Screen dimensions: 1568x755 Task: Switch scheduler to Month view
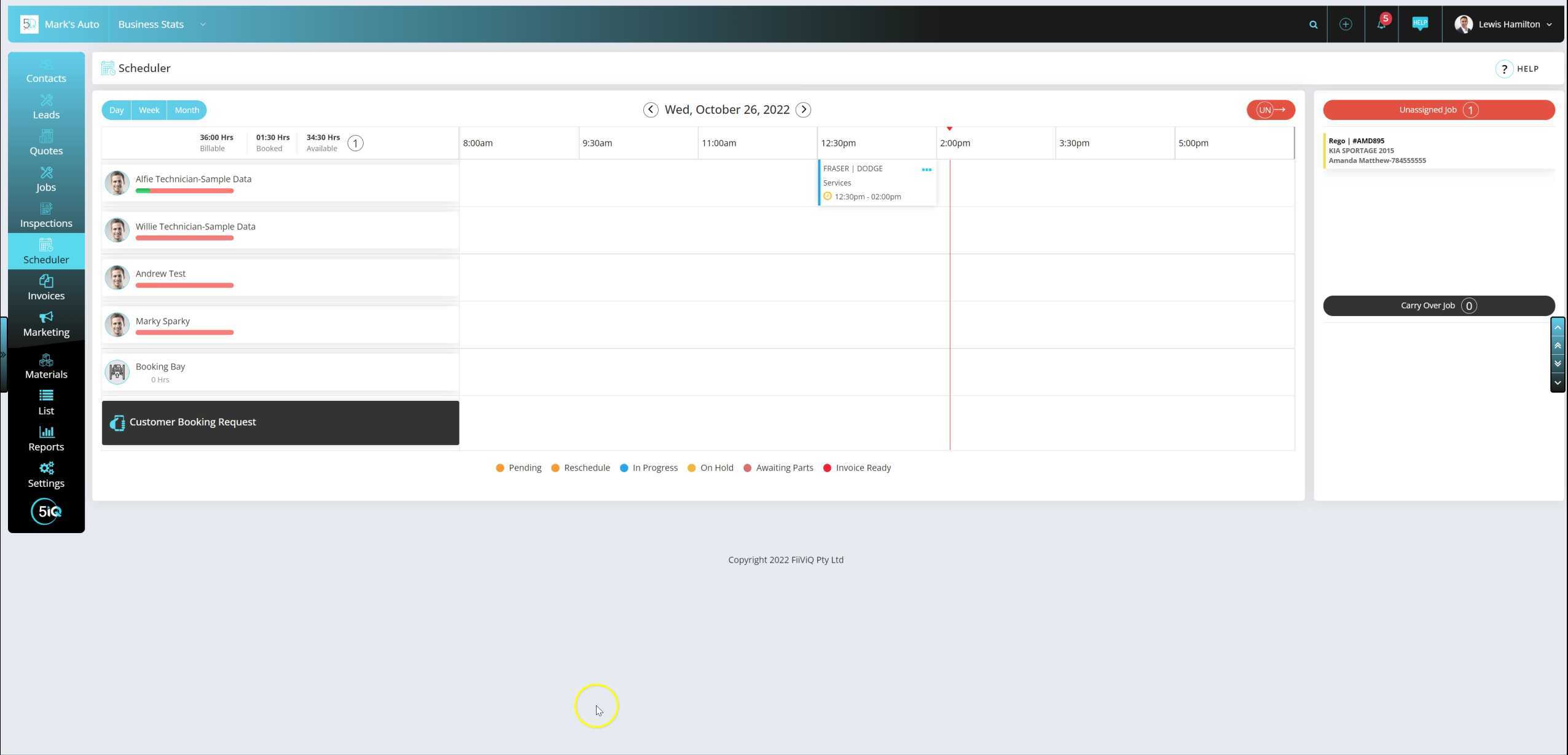point(186,109)
